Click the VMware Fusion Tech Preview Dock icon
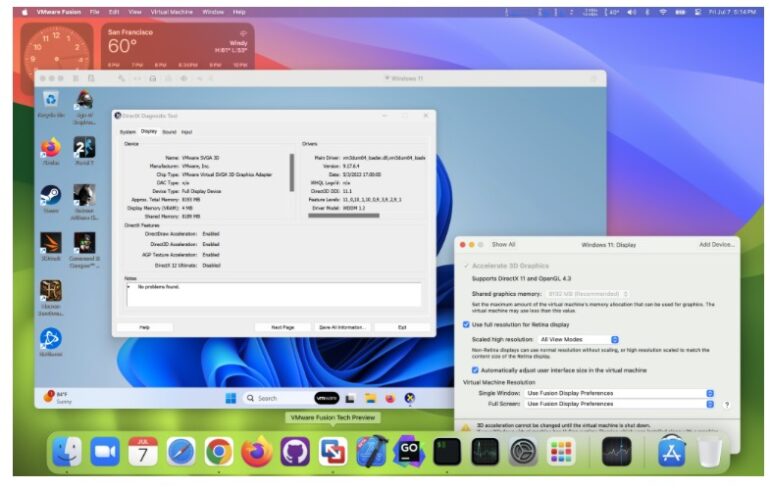770x488 pixels. [333, 451]
